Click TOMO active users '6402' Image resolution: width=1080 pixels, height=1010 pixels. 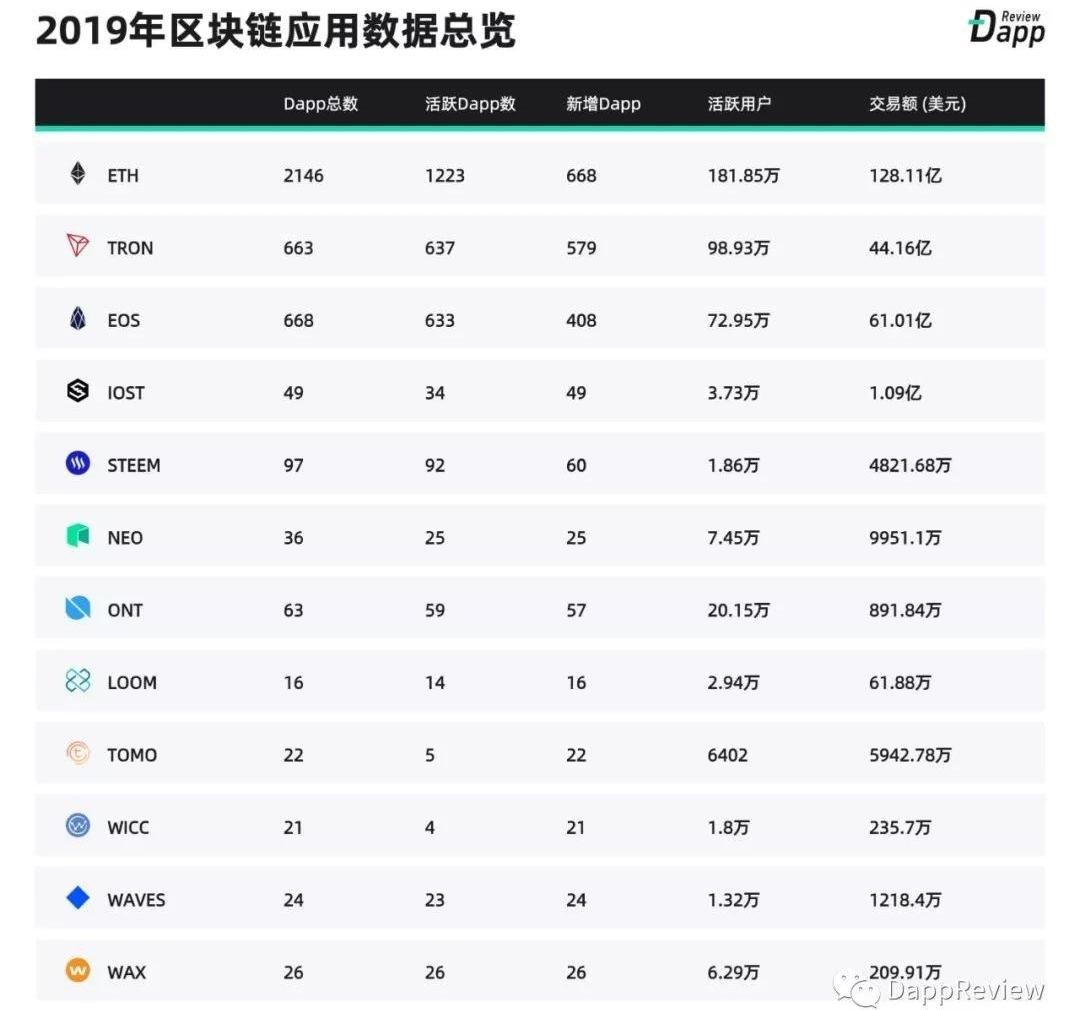(727, 755)
